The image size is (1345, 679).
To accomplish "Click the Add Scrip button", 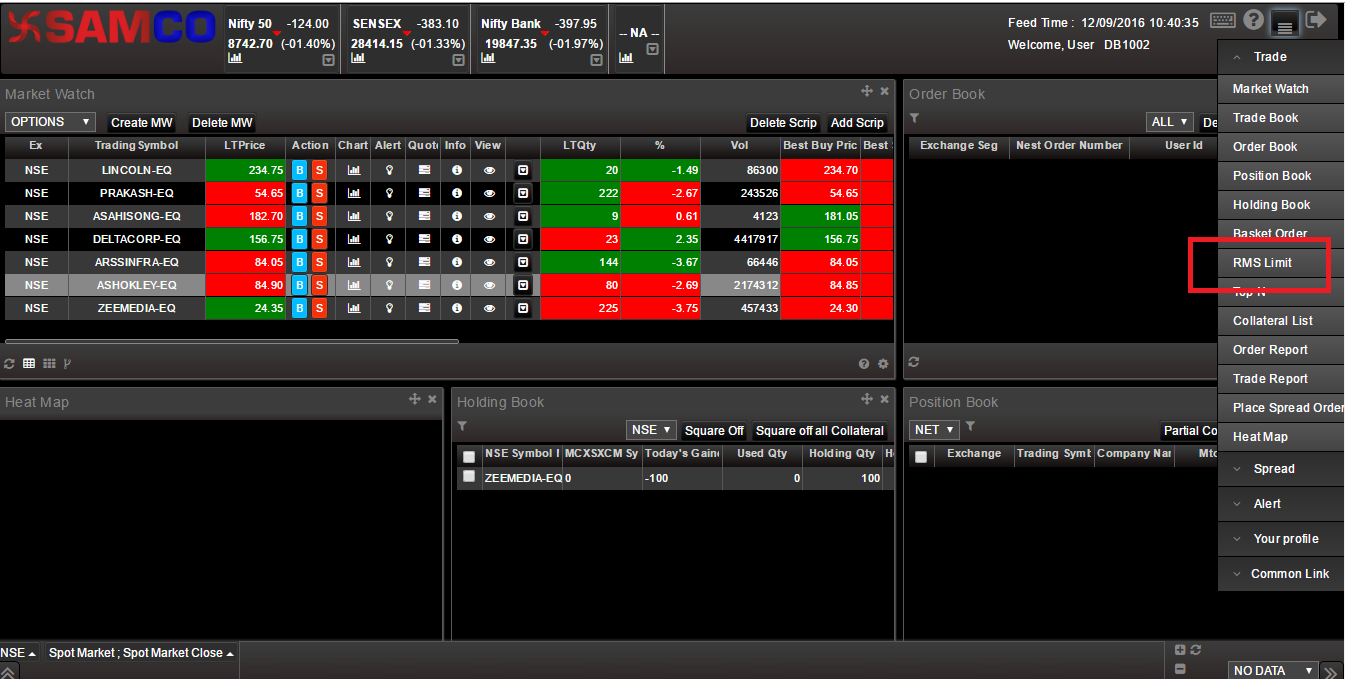I will click(857, 123).
